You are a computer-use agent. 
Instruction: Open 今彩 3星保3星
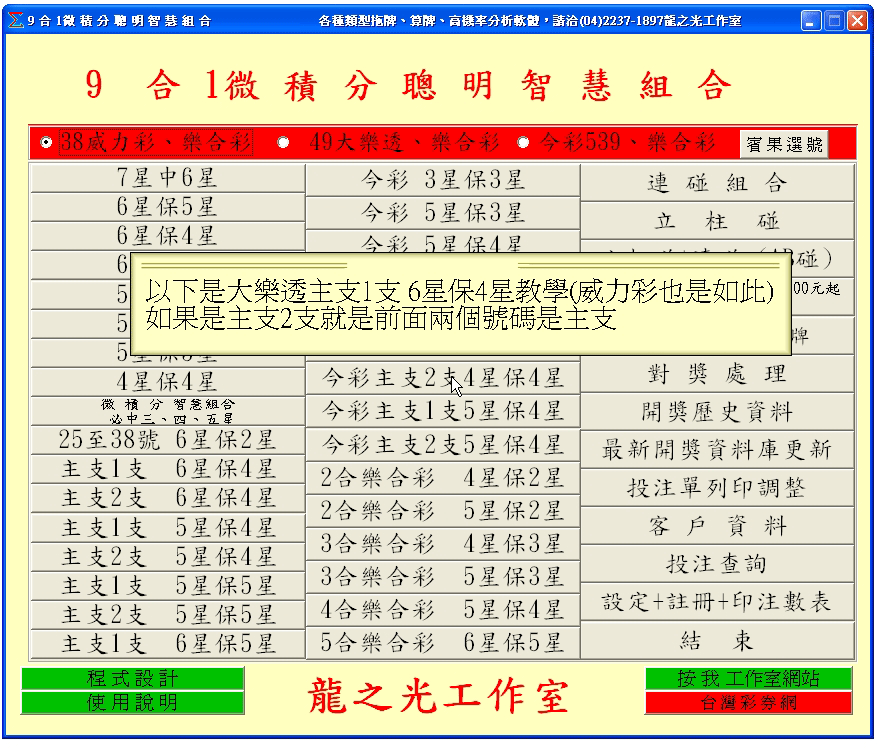pyautogui.click(x=443, y=180)
